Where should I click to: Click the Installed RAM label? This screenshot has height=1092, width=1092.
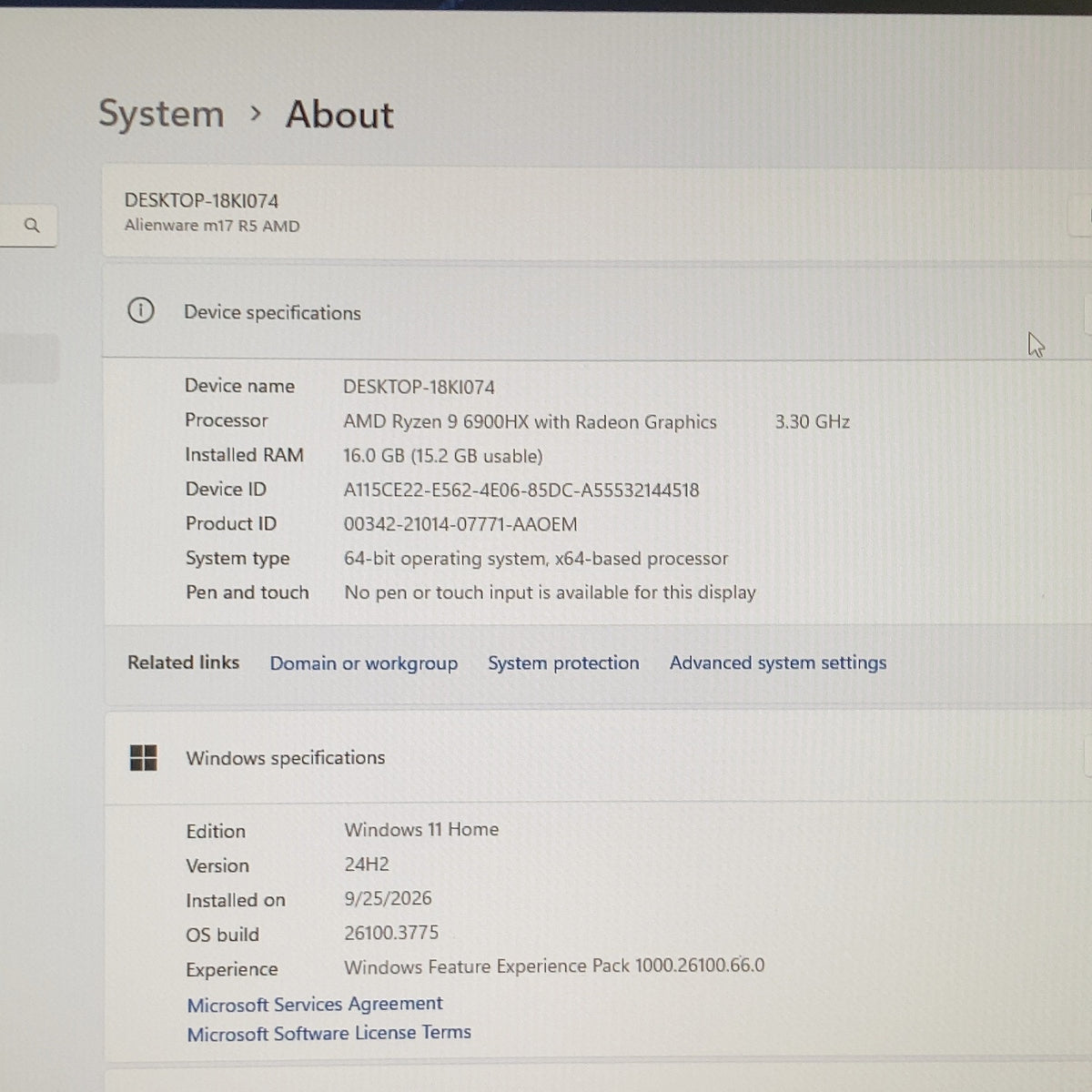pos(244,455)
